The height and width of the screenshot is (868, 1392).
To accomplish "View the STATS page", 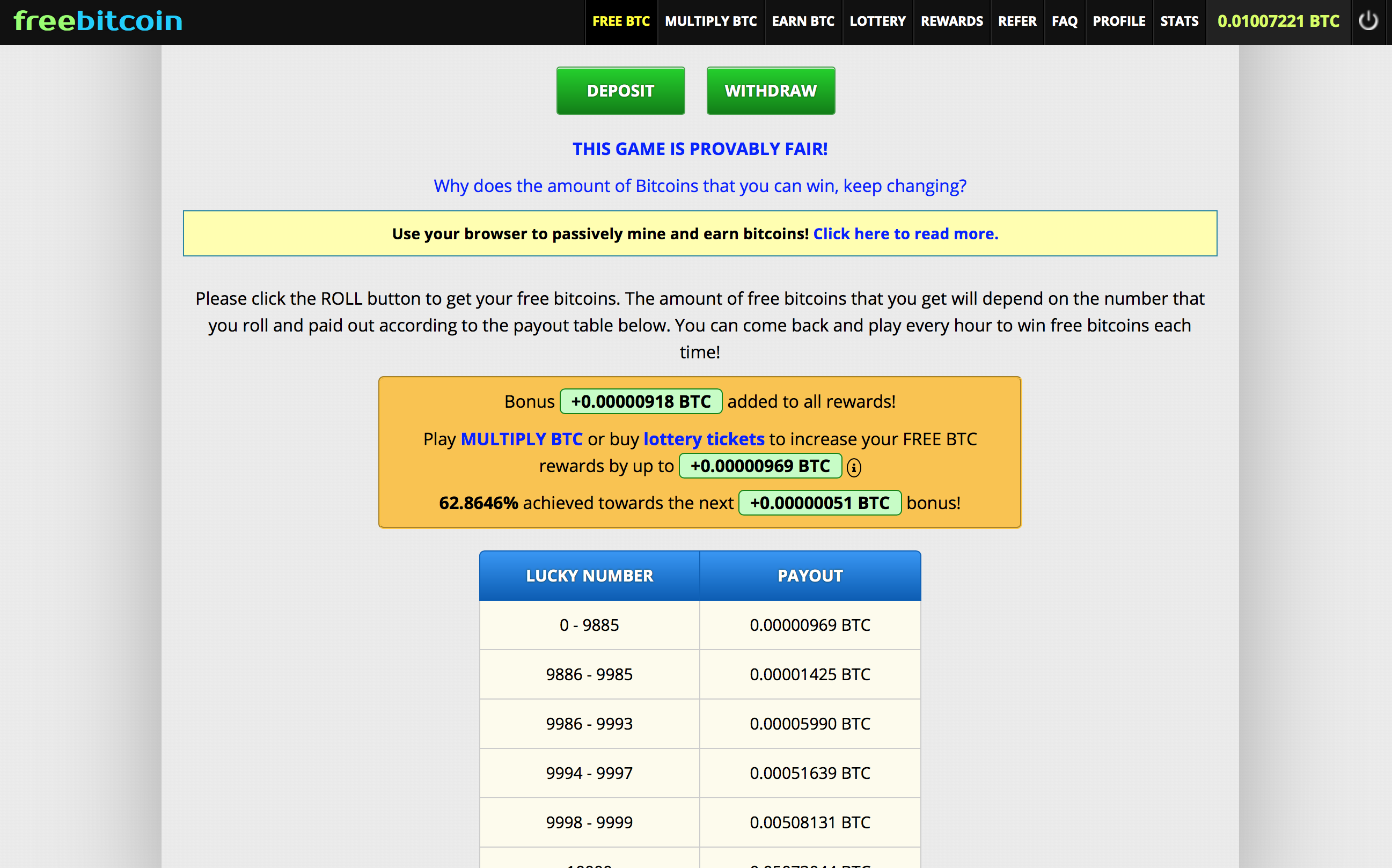I will [x=1179, y=21].
